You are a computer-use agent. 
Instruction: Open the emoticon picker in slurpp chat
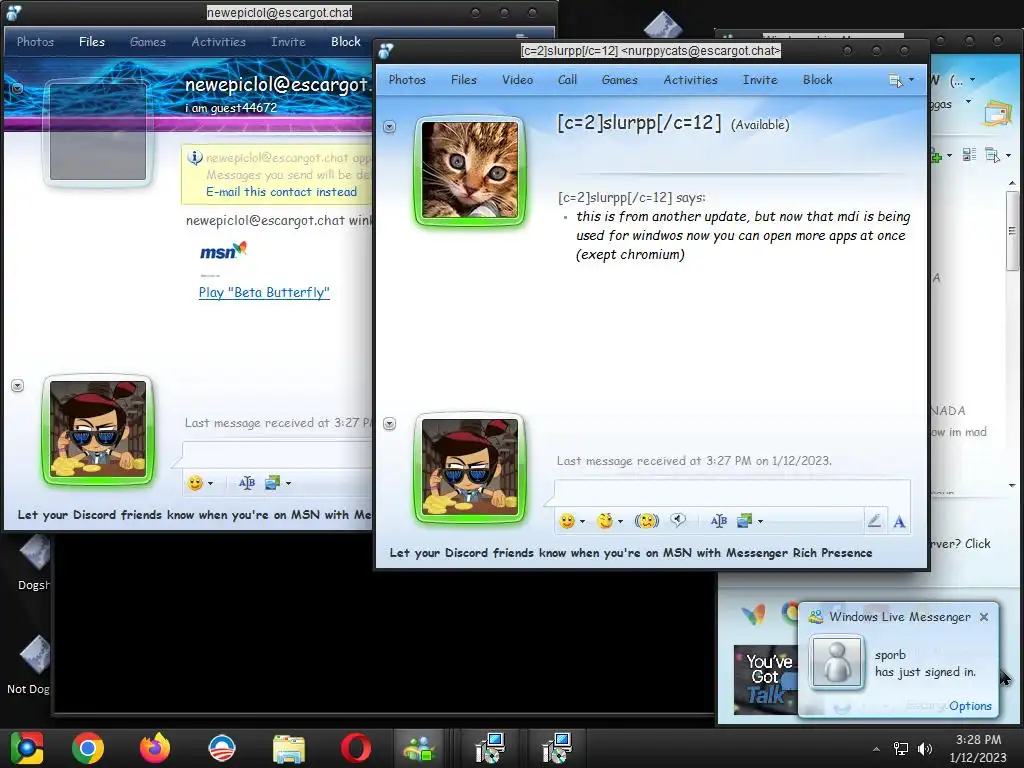[567, 521]
